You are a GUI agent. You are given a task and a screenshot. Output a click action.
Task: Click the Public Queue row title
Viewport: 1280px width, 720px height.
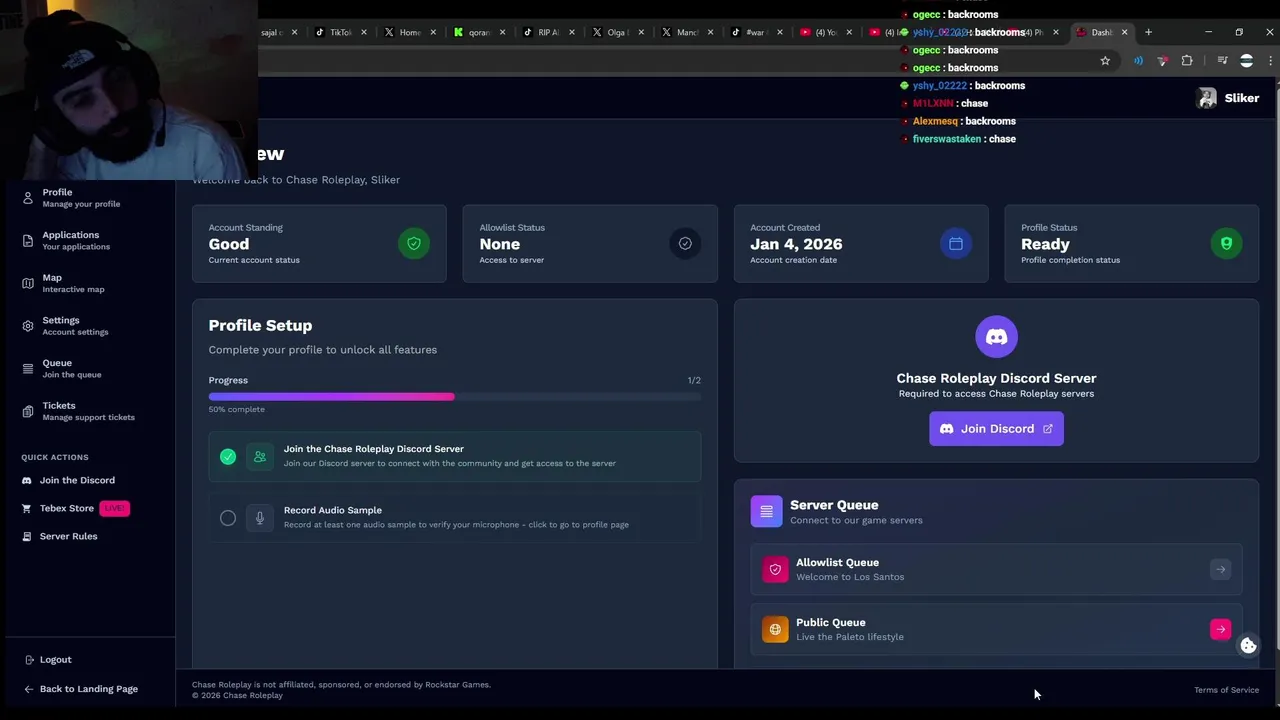(x=830, y=623)
